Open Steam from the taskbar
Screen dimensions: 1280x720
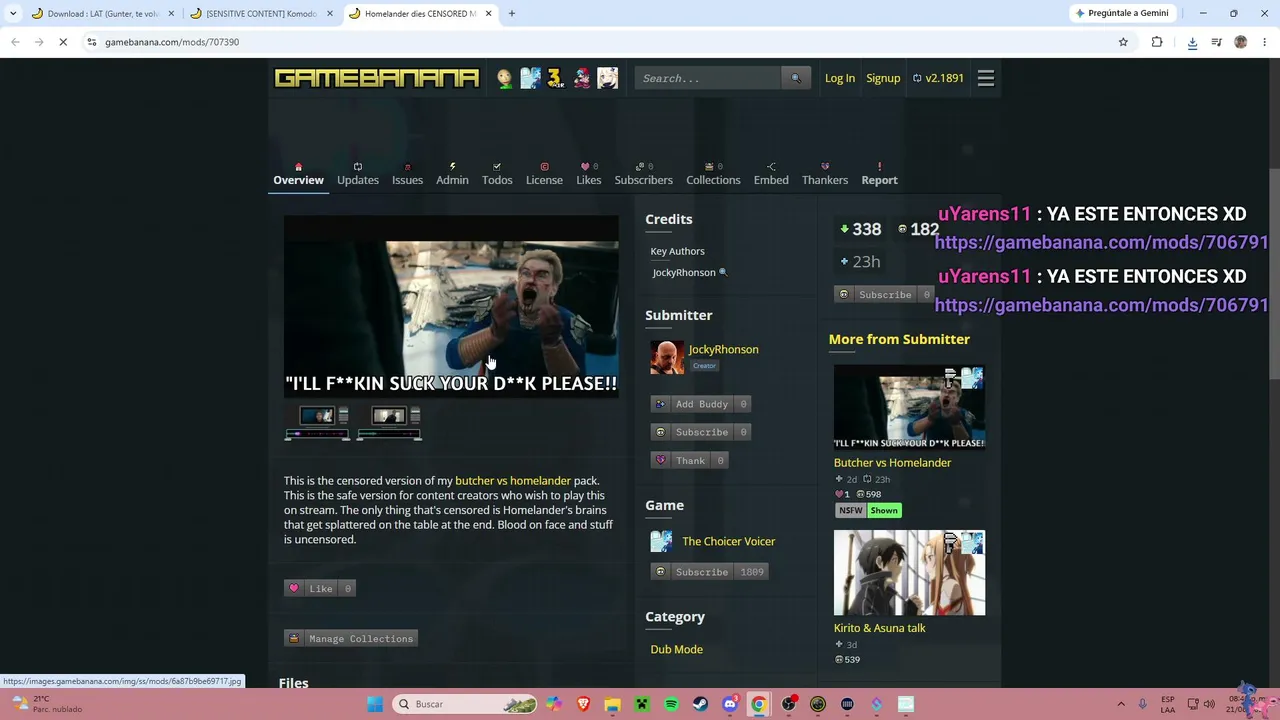tap(700, 704)
